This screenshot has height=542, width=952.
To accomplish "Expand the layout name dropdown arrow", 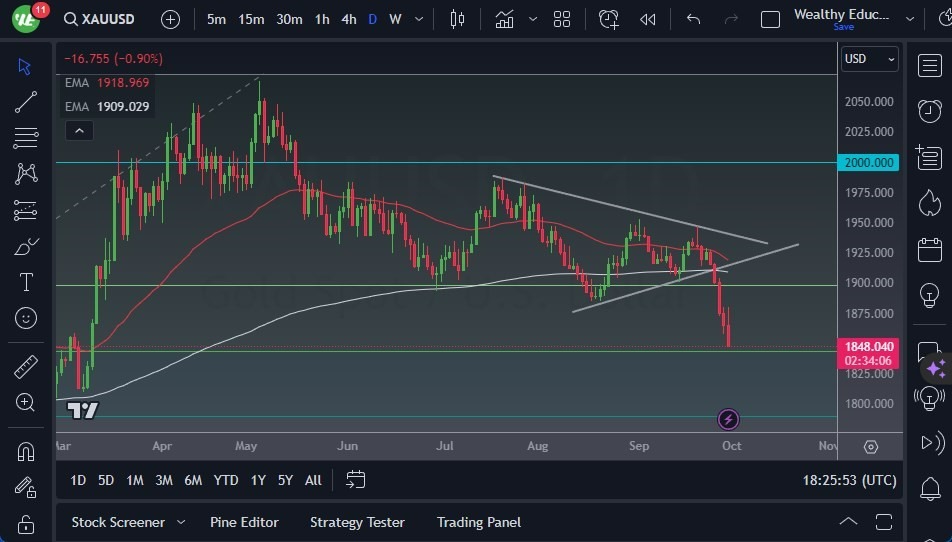I will 910,19.
